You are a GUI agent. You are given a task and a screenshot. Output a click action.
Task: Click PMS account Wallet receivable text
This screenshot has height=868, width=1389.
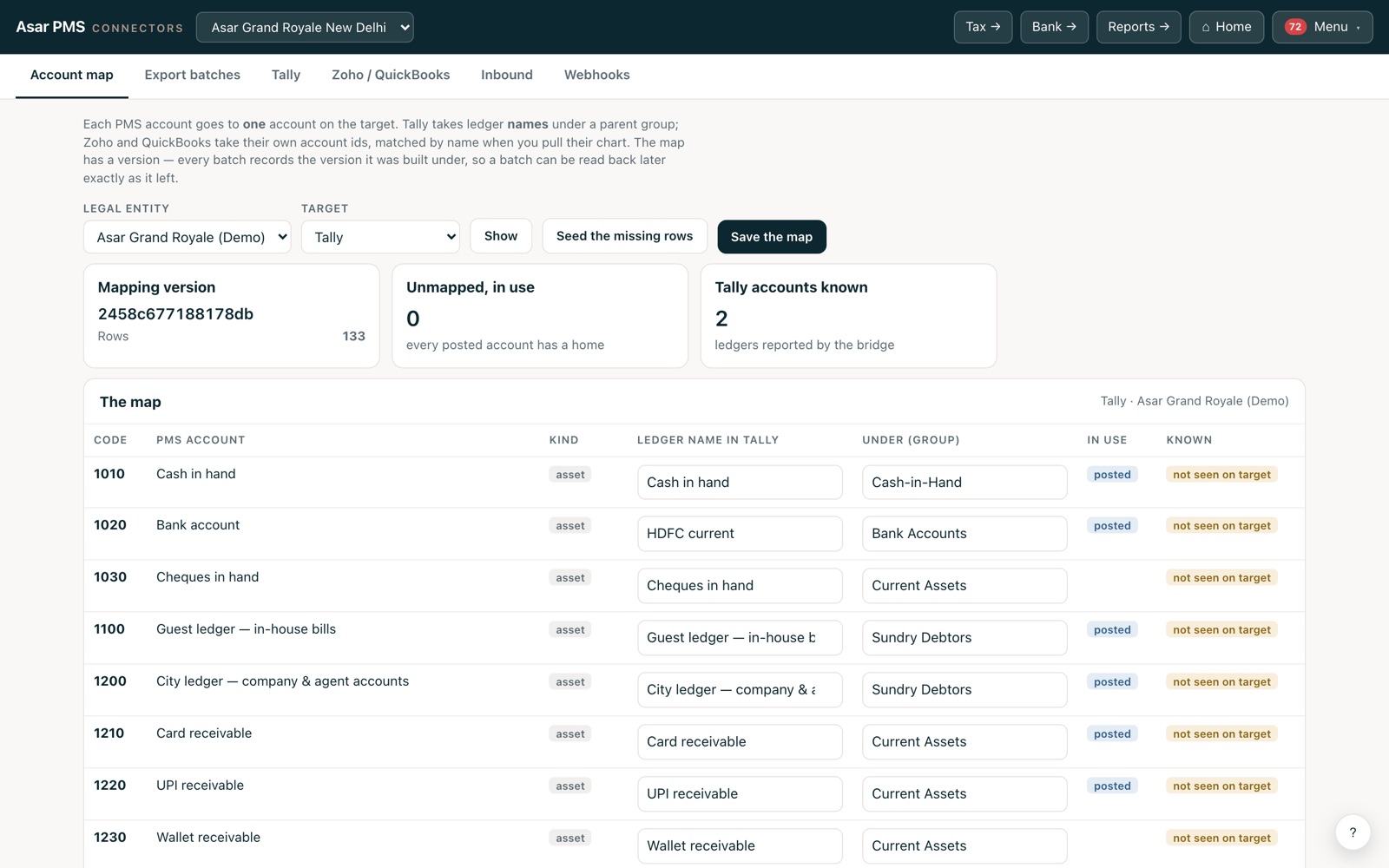coord(208,838)
